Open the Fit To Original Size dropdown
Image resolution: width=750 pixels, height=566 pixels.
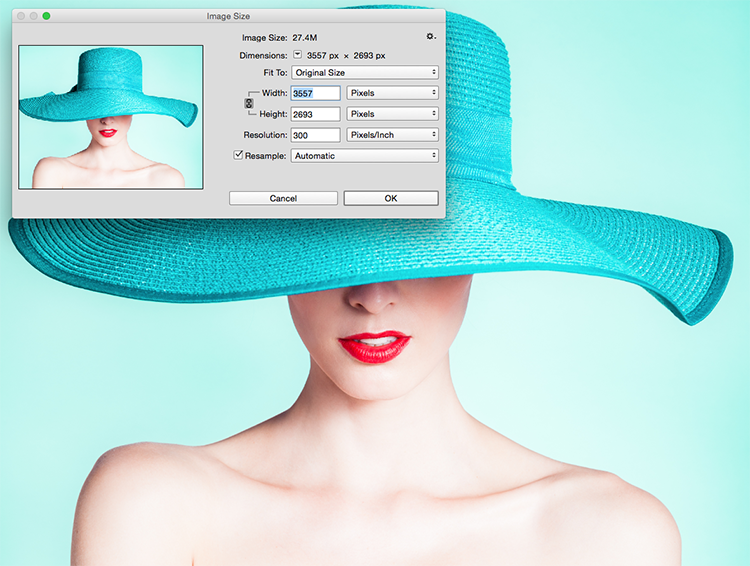(x=365, y=73)
